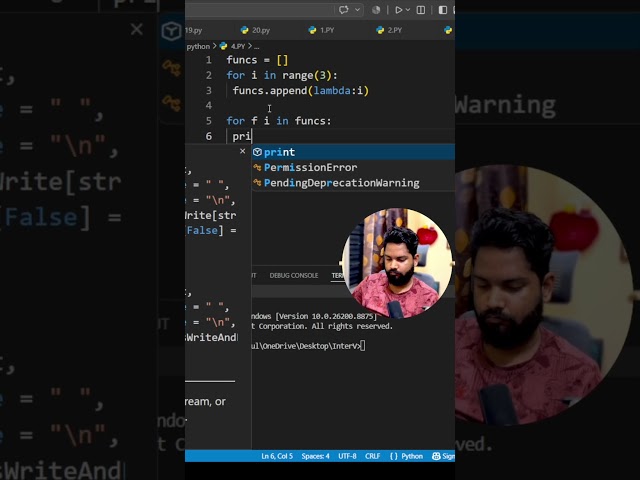Place cursor after 'pri' on line 6
The image size is (640, 480).
[x=252, y=136]
